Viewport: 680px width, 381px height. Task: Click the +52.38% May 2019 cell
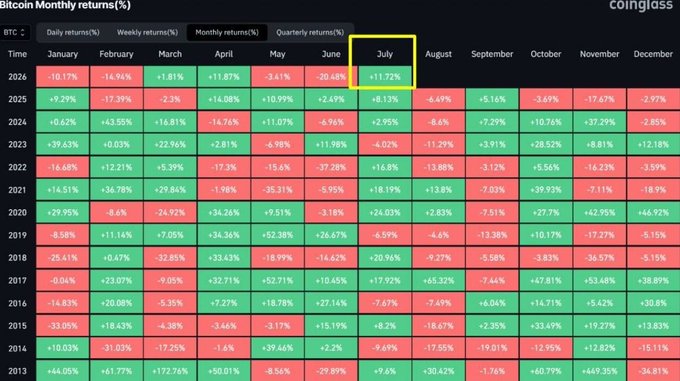pyautogui.click(x=278, y=235)
